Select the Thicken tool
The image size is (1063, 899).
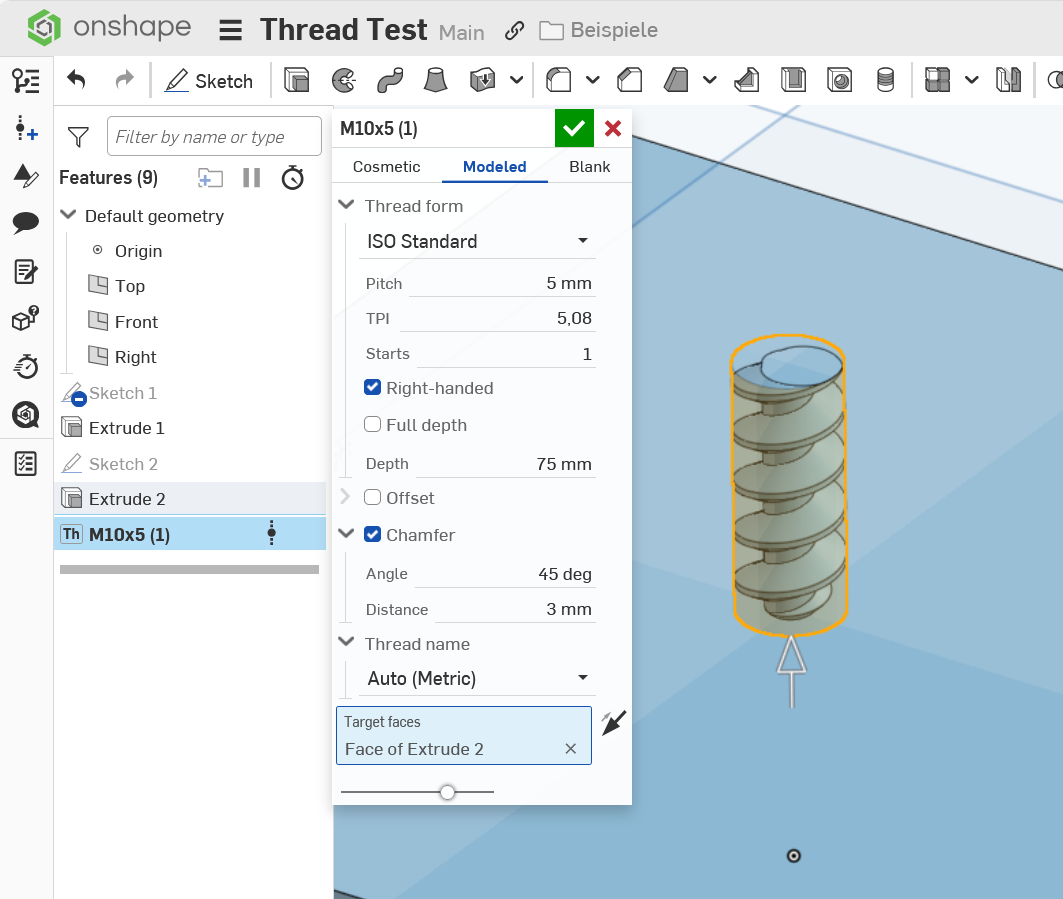[482, 80]
